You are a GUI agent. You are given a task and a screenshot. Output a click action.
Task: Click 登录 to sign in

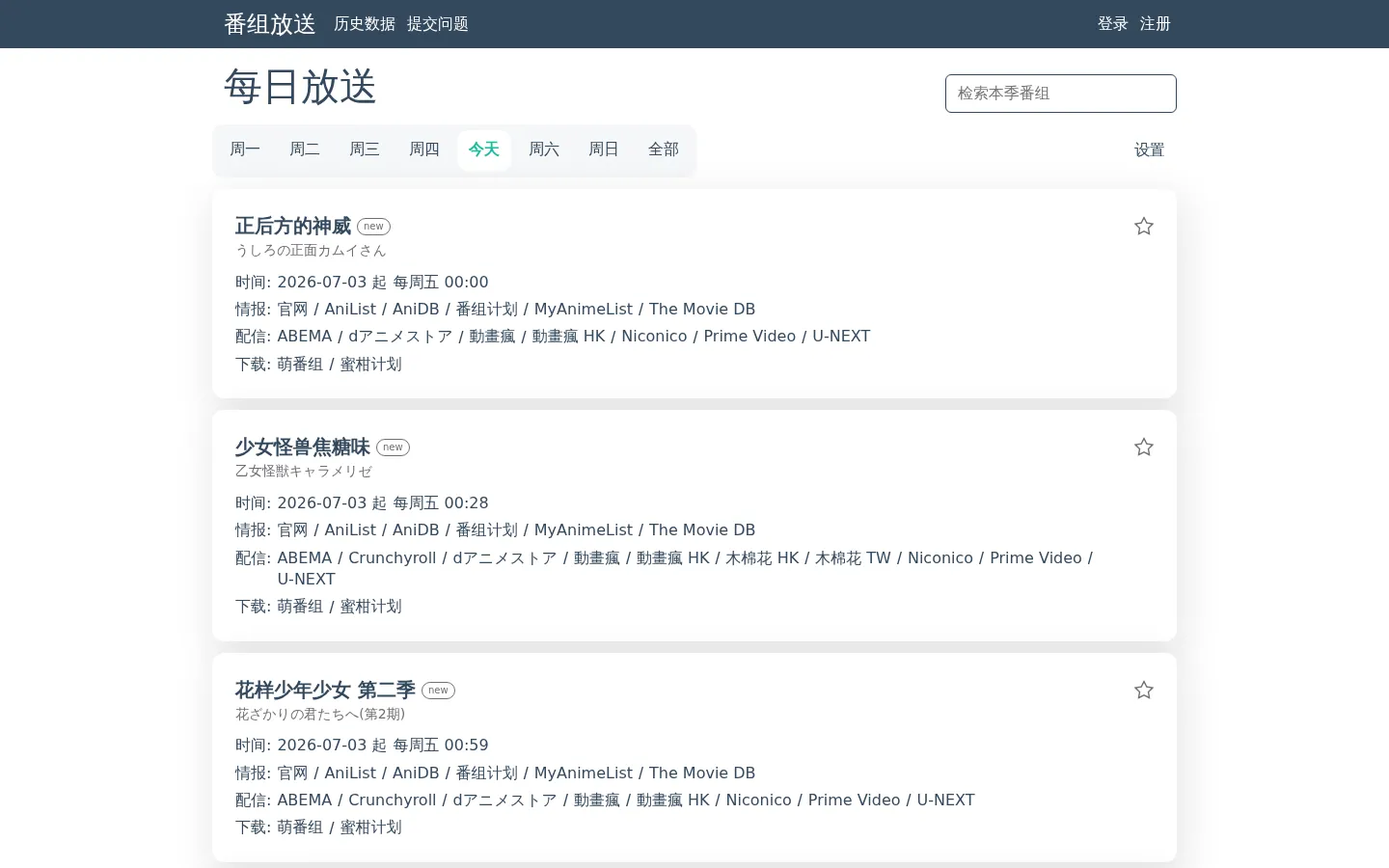coord(1113,24)
